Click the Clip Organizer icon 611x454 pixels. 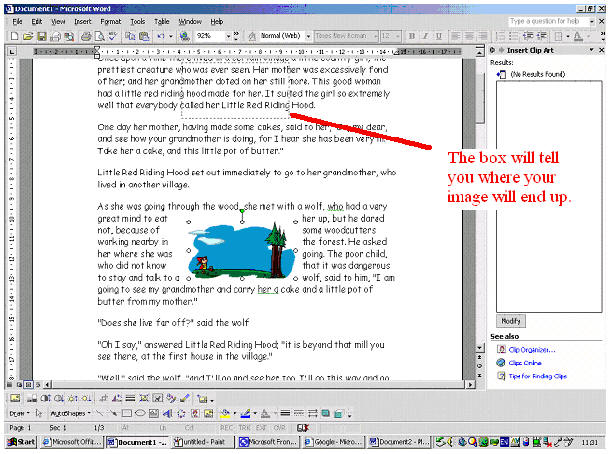pyautogui.click(x=500, y=348)
